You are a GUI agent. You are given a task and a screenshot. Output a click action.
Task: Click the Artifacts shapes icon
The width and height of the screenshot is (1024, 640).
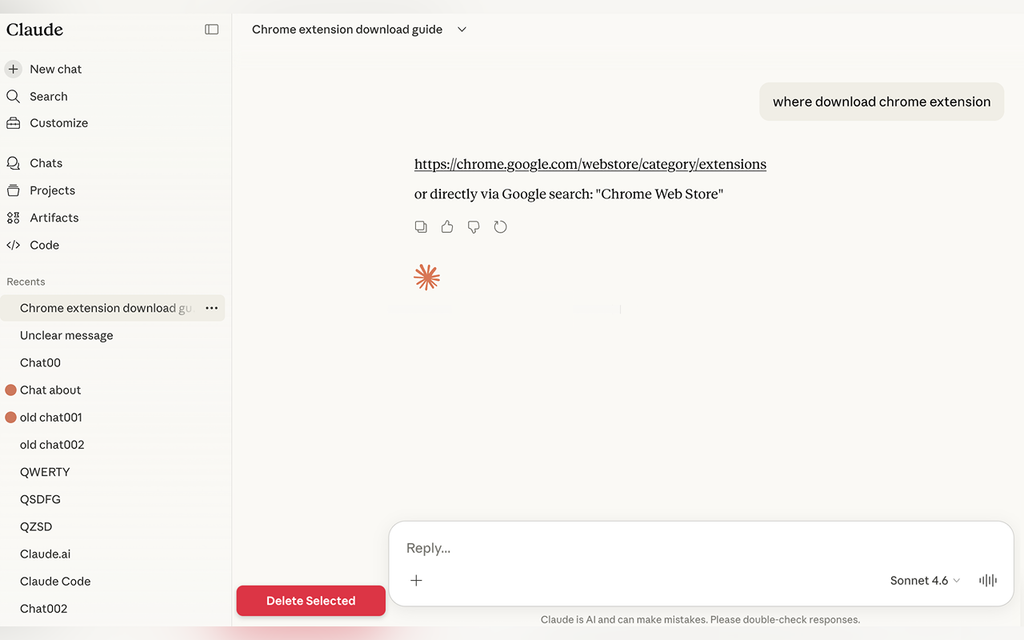point(13,218)
